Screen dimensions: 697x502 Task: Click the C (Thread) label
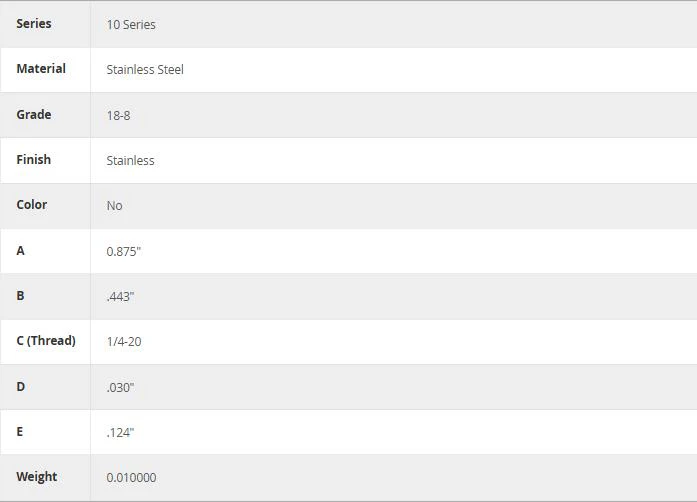pyautogui.click(x=46, y=341)
